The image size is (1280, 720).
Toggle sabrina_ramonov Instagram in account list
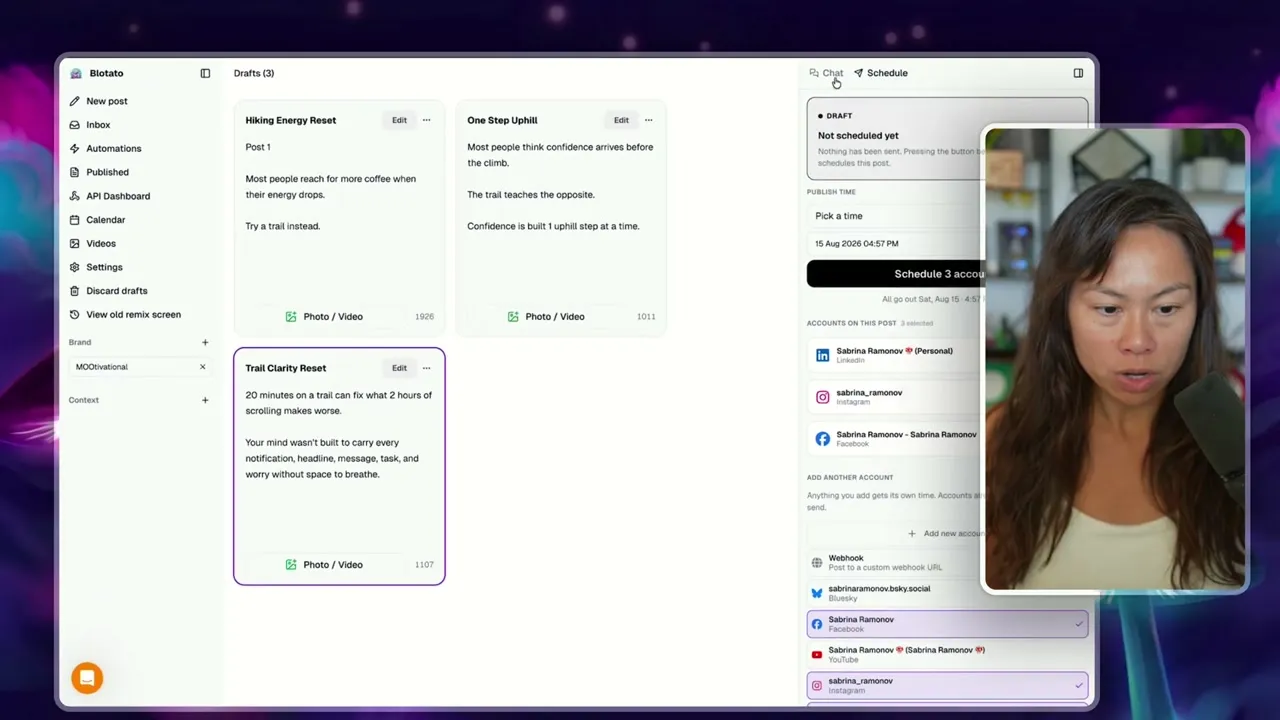(x=947, y=685)
